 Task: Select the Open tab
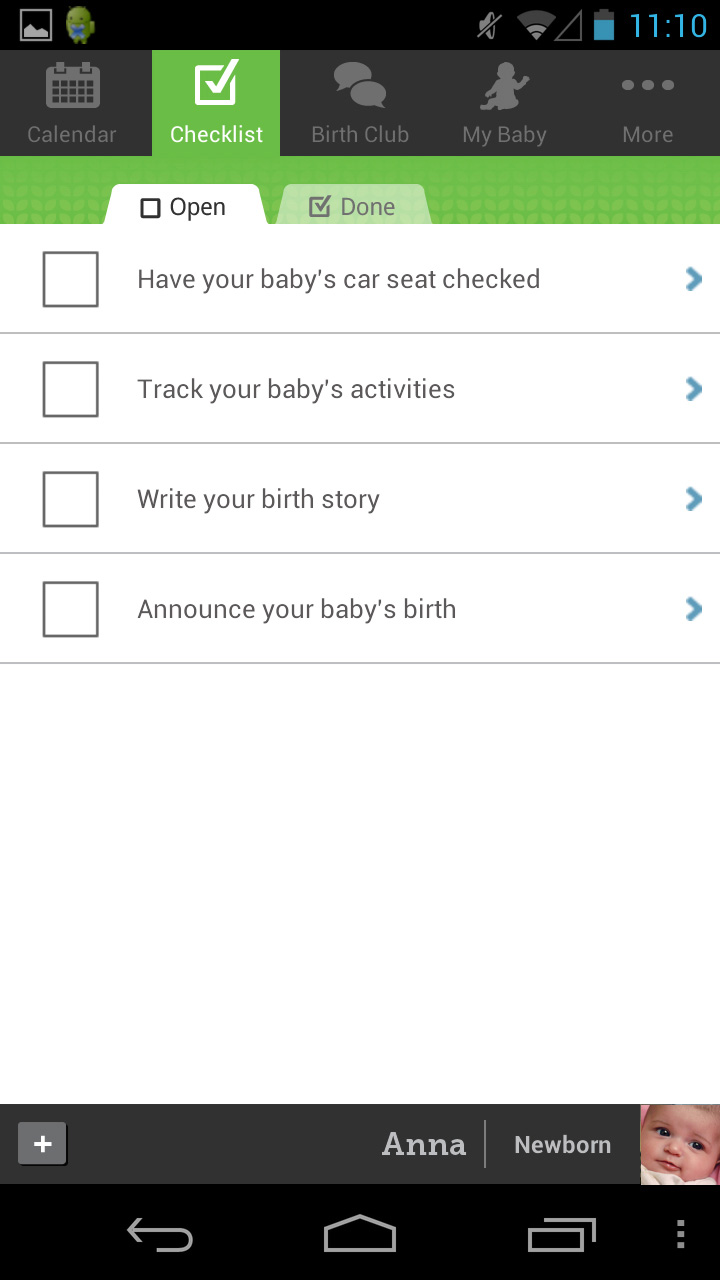184,207
